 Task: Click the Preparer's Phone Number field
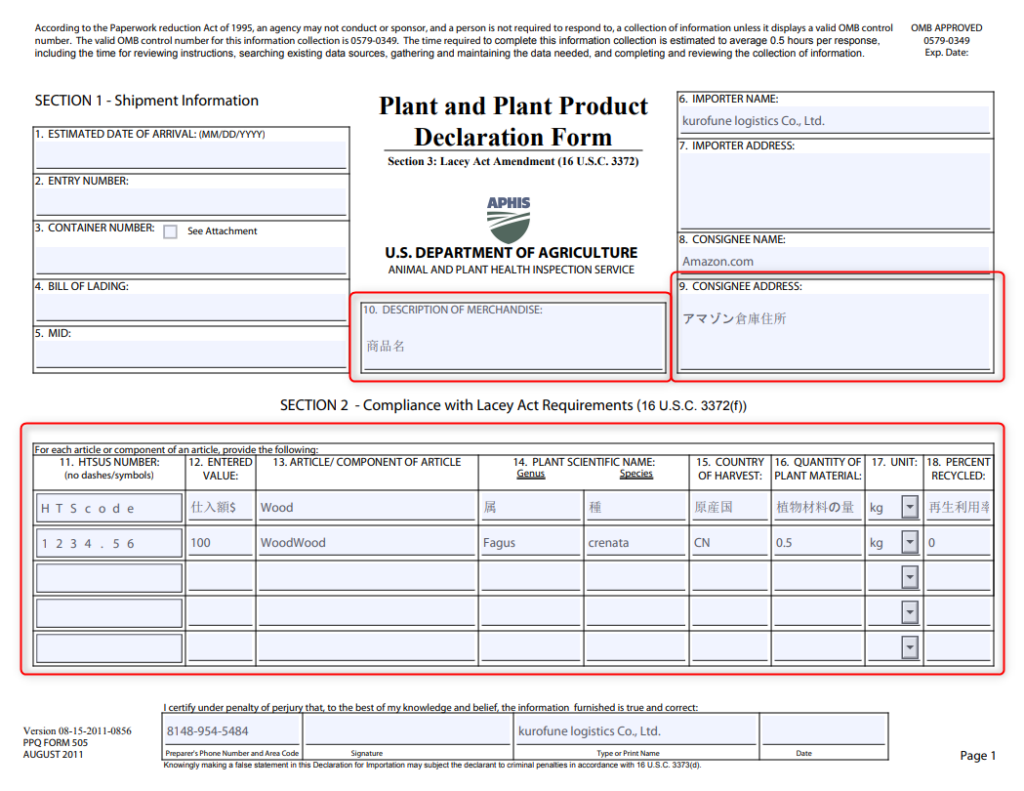coord(231,731)
